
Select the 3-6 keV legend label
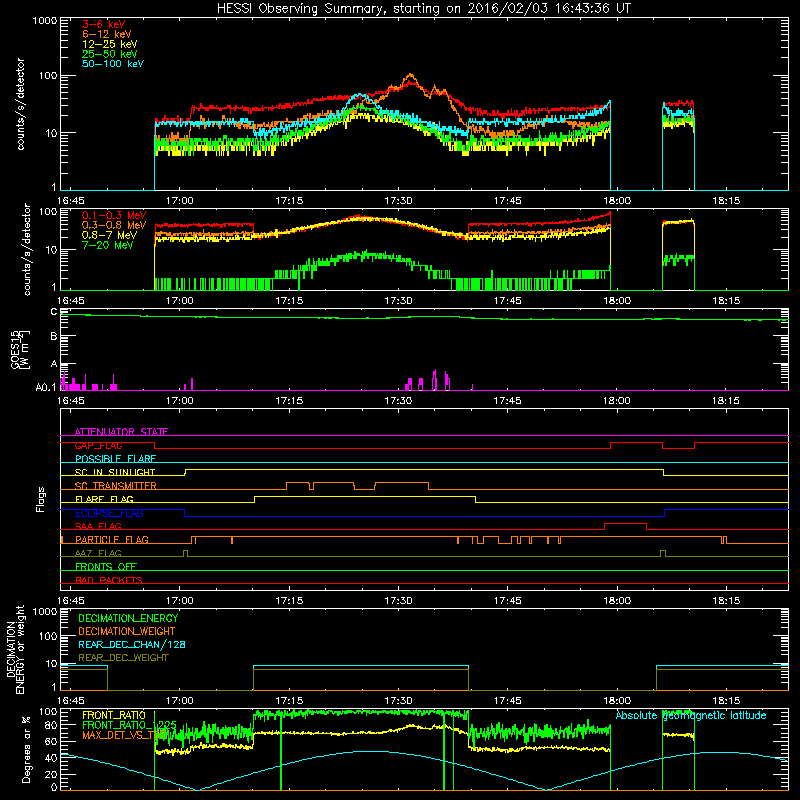pyautogui.click(x=104, y=24)
